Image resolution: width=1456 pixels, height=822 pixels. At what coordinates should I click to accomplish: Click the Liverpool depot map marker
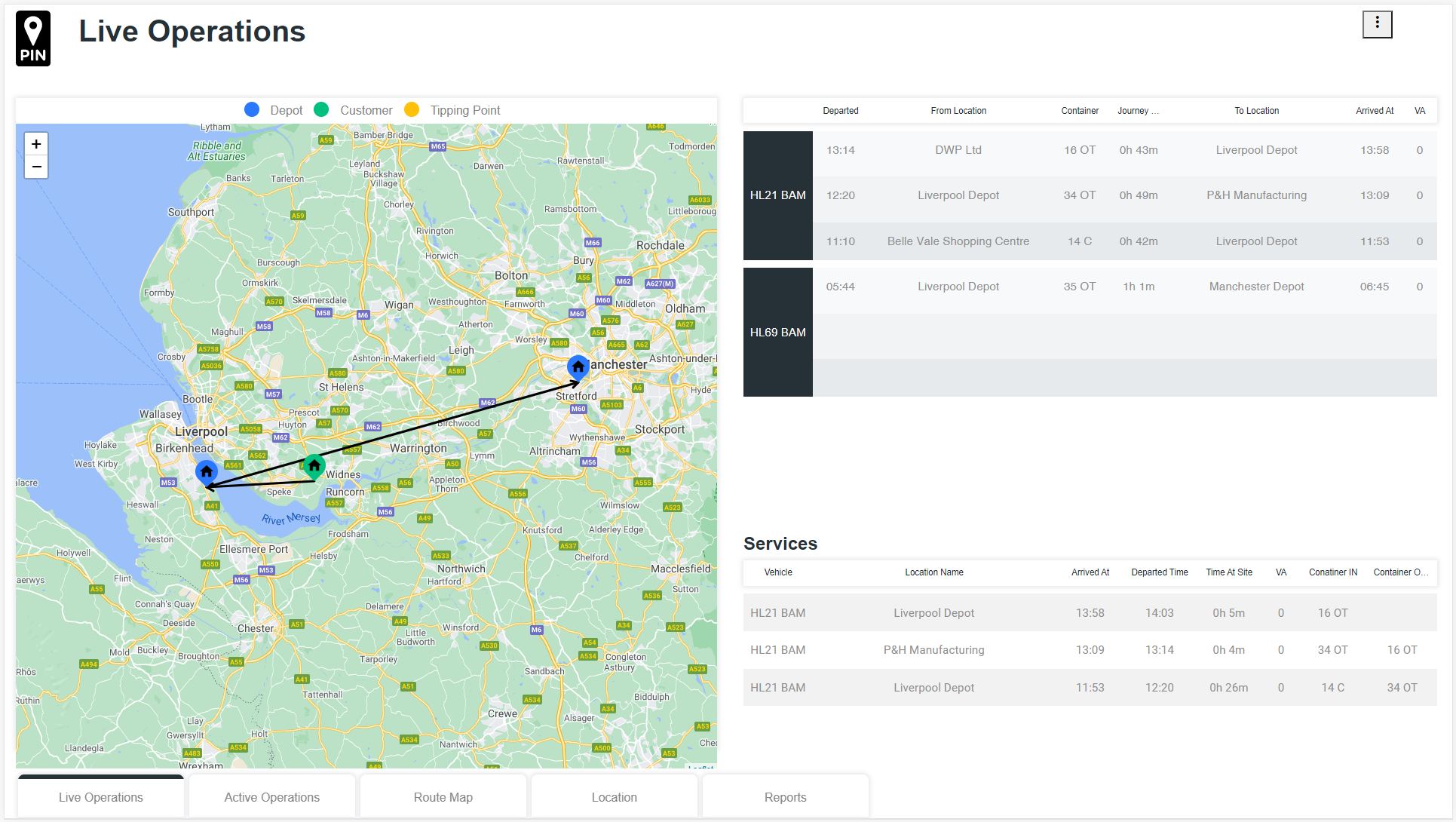pos(206,471)
